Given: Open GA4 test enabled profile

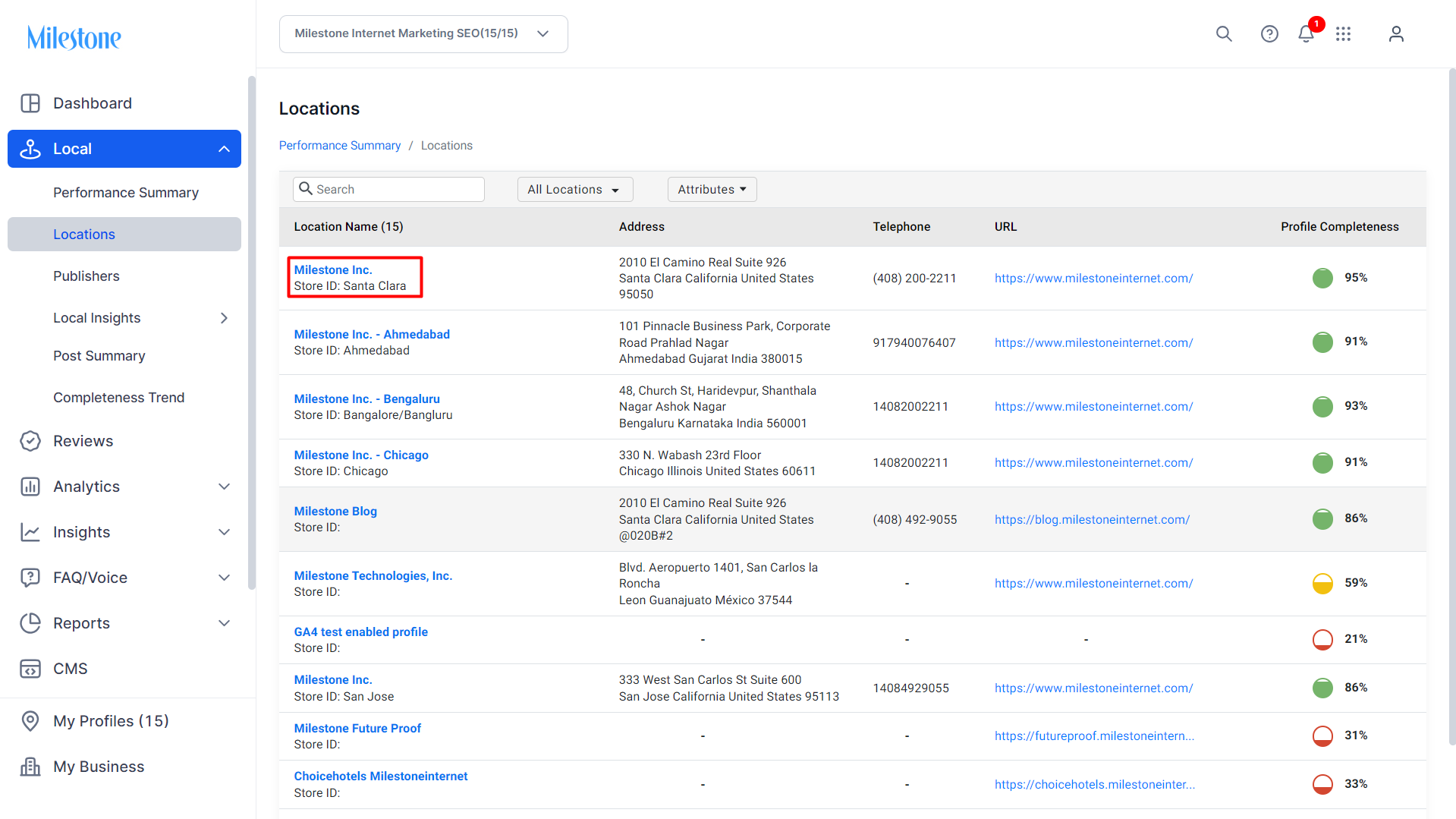Looking at the screenshot, I should [x=361, y=632].
